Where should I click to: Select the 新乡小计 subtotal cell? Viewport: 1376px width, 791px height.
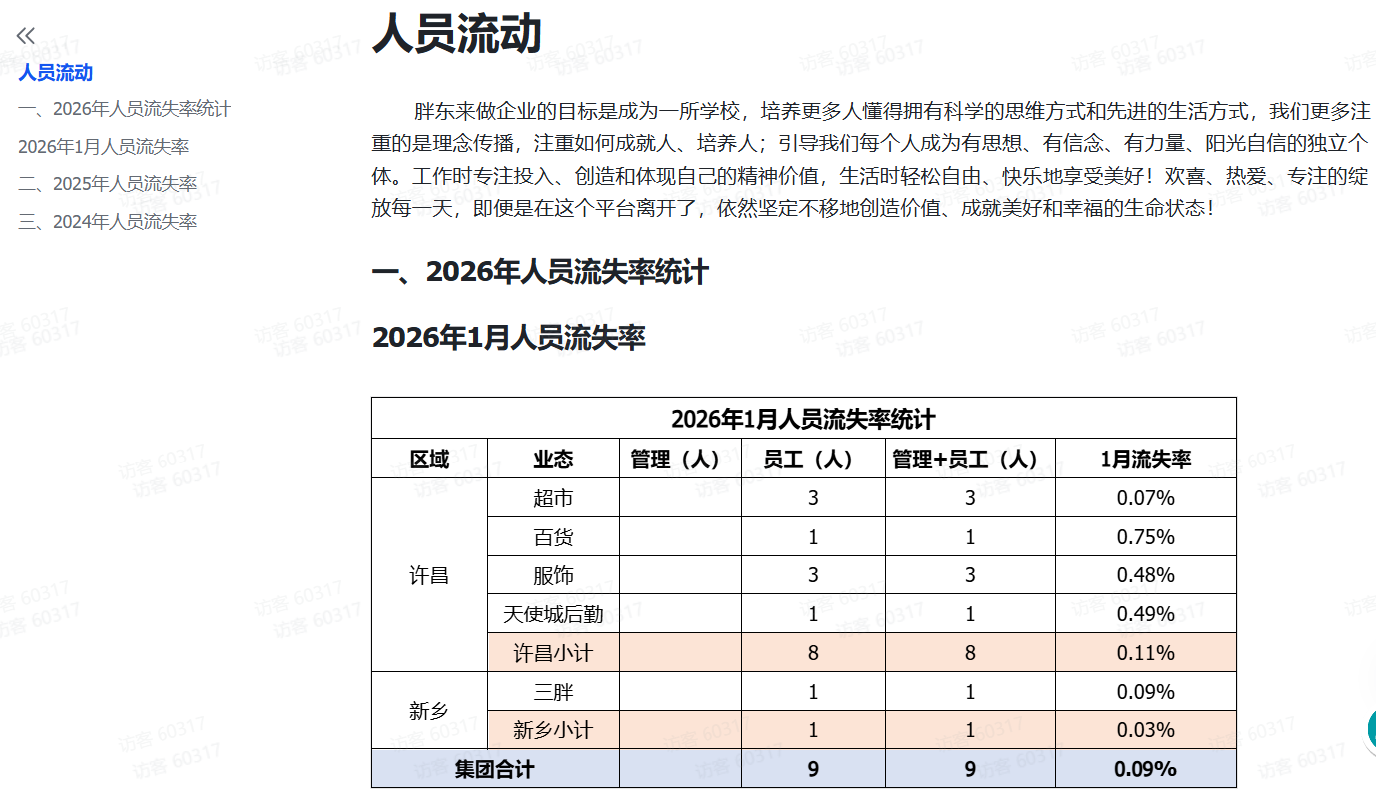553,730
